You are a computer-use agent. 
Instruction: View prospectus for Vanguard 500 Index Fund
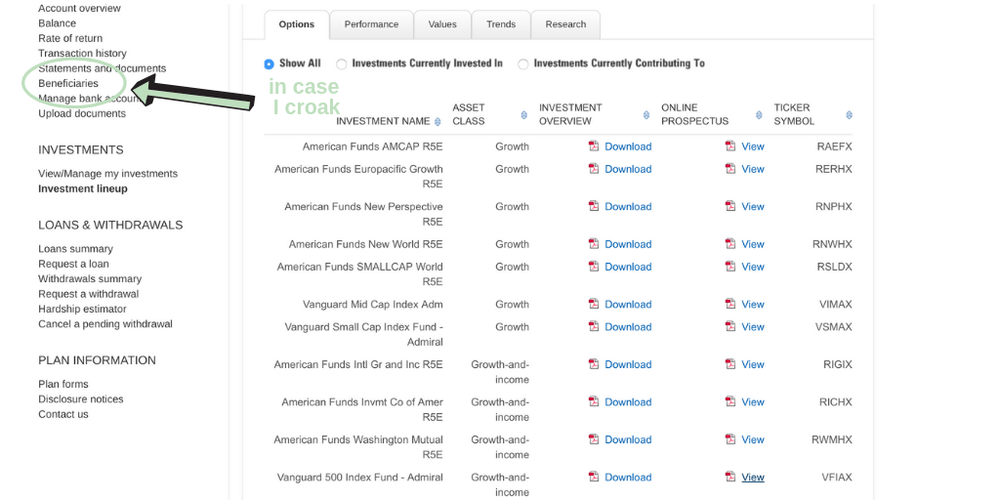click(x=753, y=477)
